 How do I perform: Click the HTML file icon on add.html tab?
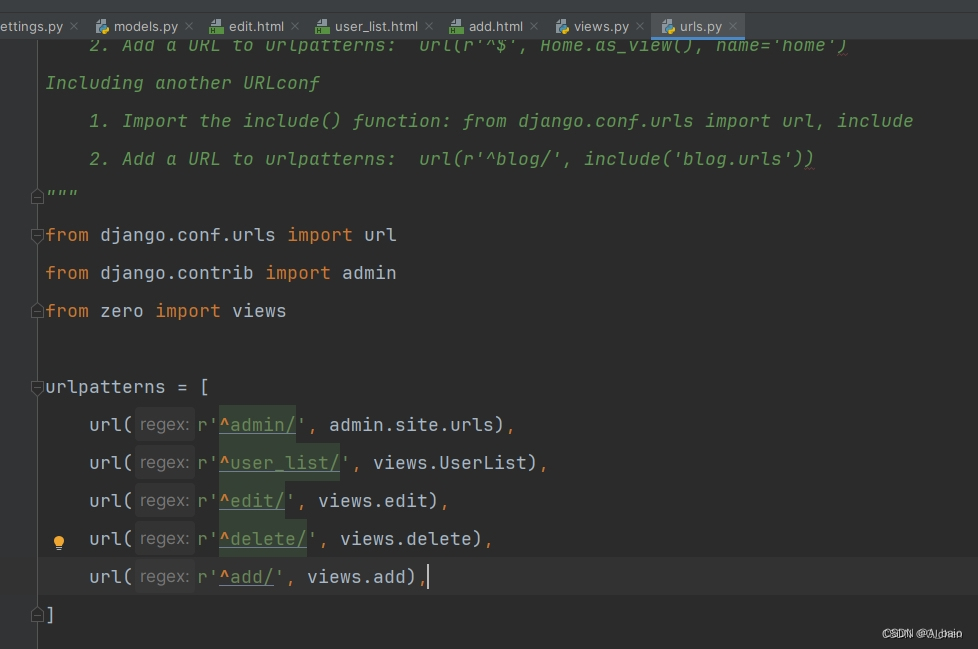click(x=456, y=27)
